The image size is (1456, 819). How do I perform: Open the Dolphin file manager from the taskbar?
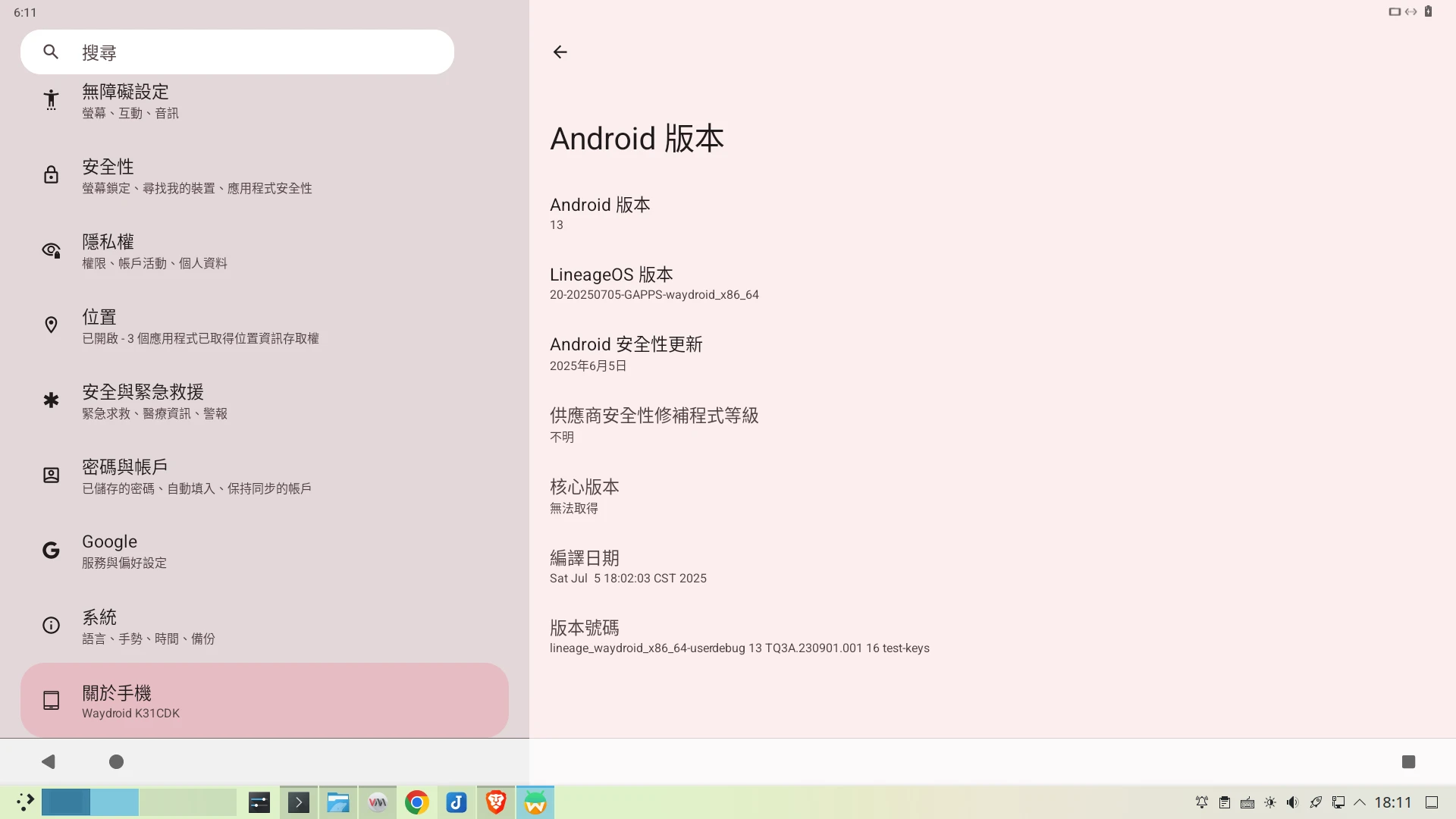tap(338, 802)
